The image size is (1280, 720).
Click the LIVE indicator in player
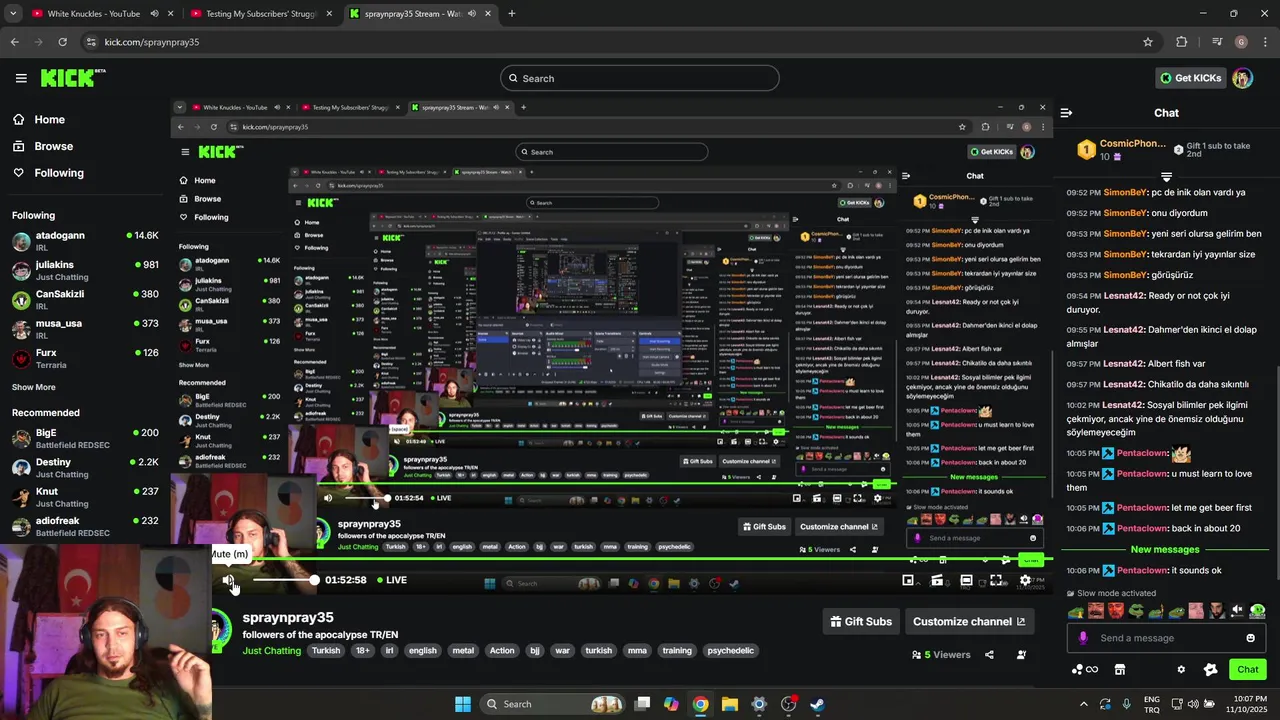392,580
